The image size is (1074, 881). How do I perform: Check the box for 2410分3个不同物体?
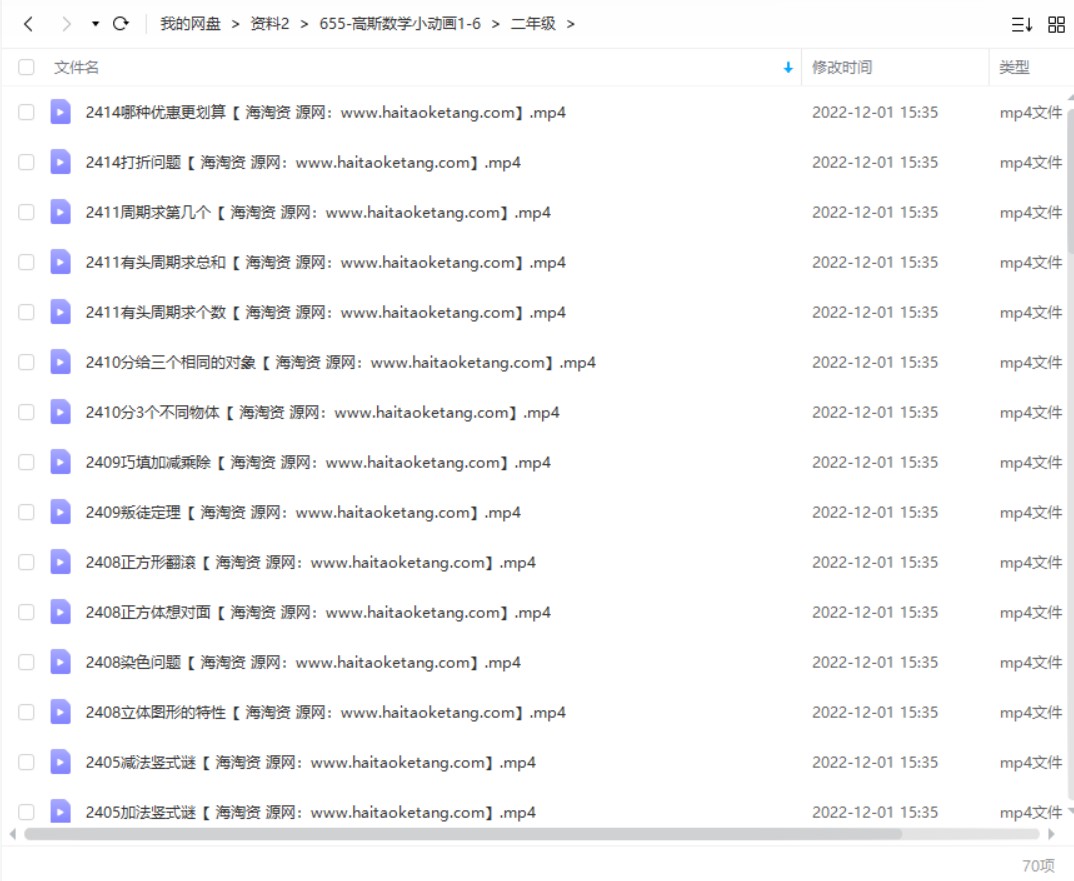[26, 412]
